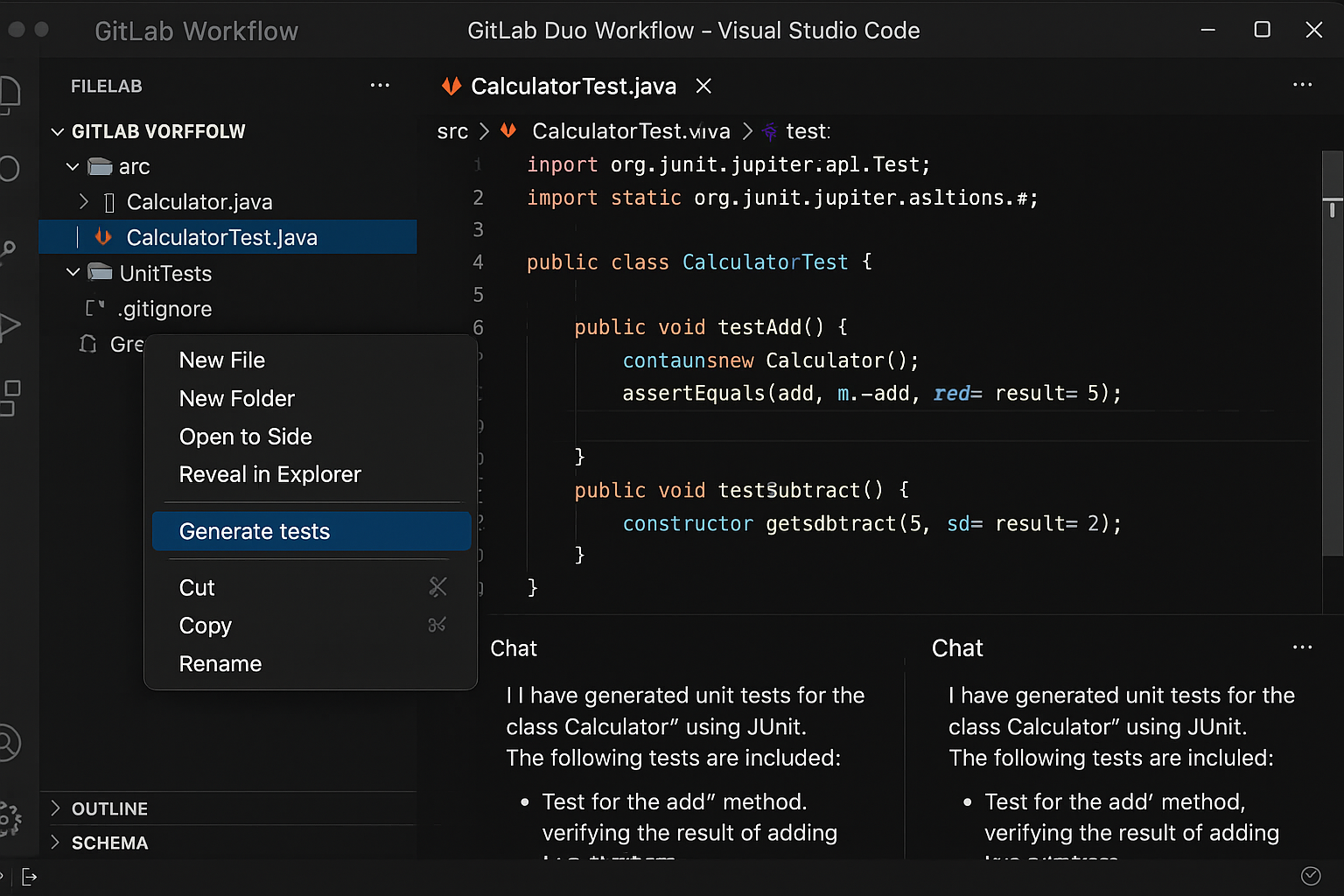Close the CalculatorTest.java editor tab
The height and width of the screenshot is (896, 1344).
(x=703, y=86)
